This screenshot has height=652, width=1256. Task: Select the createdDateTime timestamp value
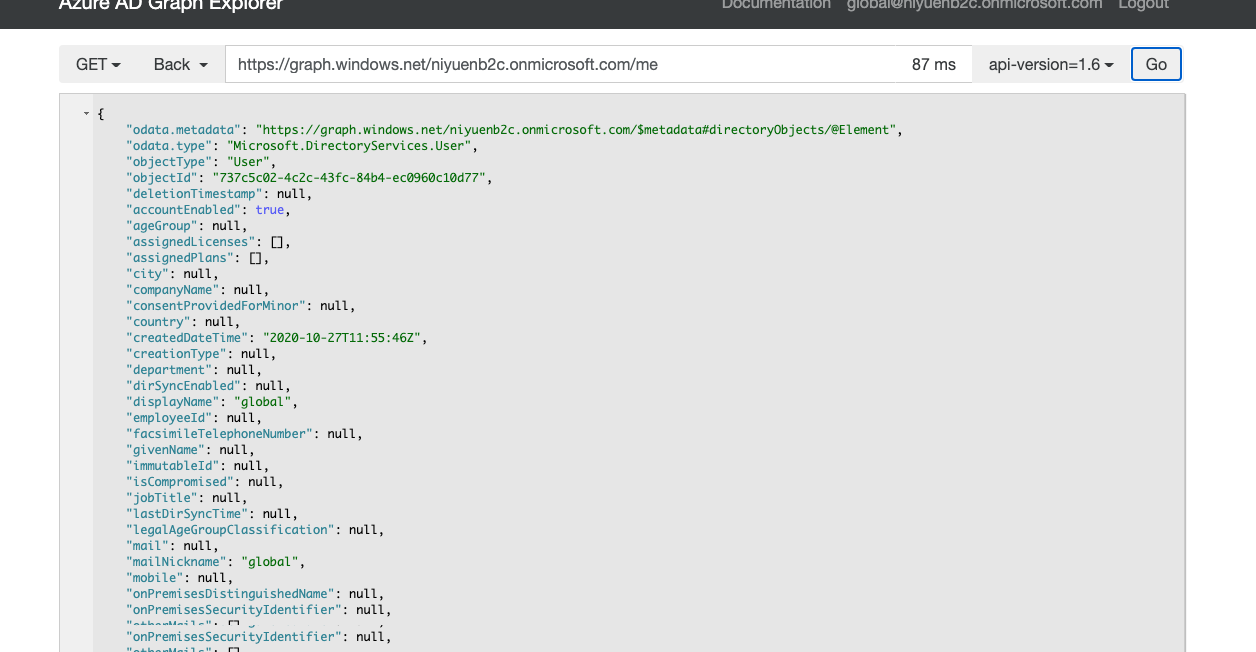[342, 338]
